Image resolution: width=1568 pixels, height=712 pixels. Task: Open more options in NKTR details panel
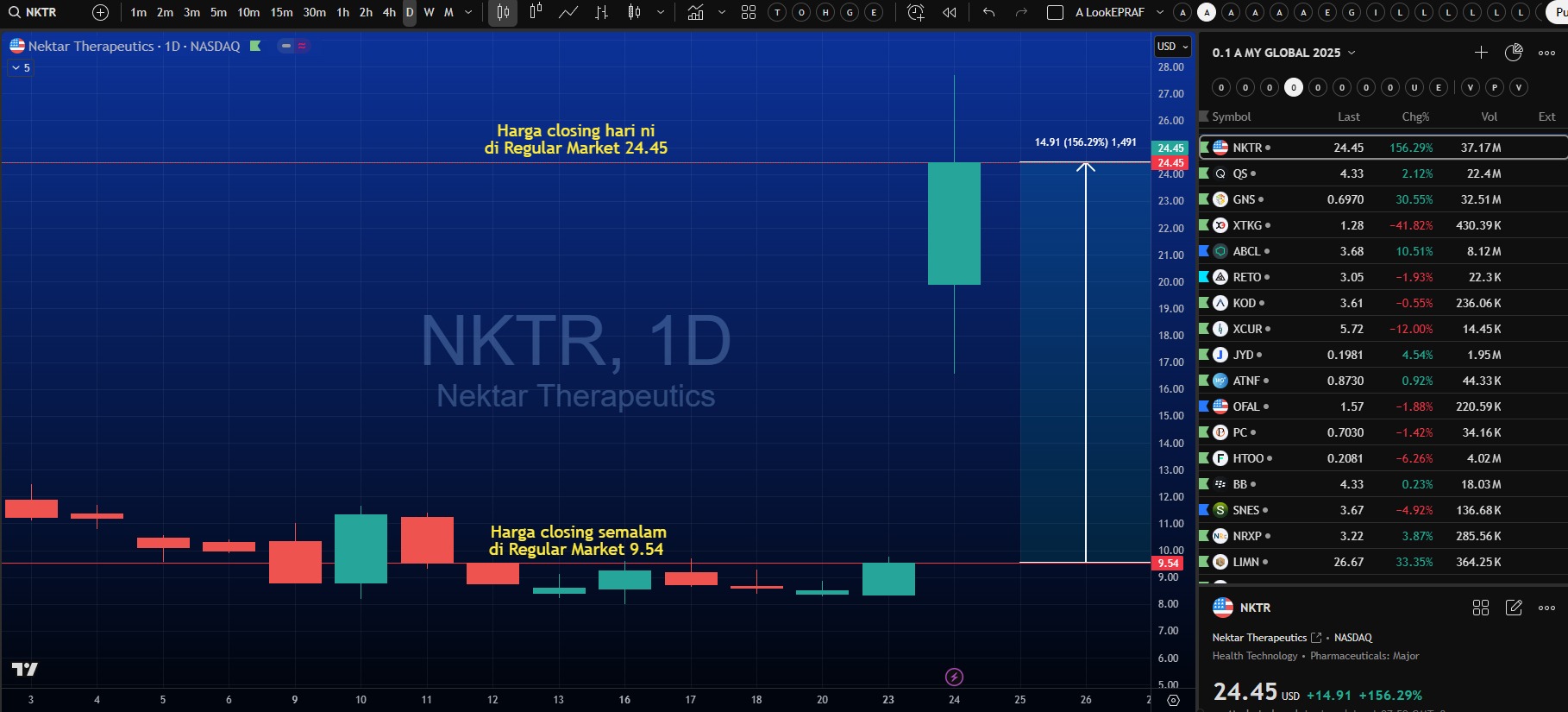(x=1547, y=608)
